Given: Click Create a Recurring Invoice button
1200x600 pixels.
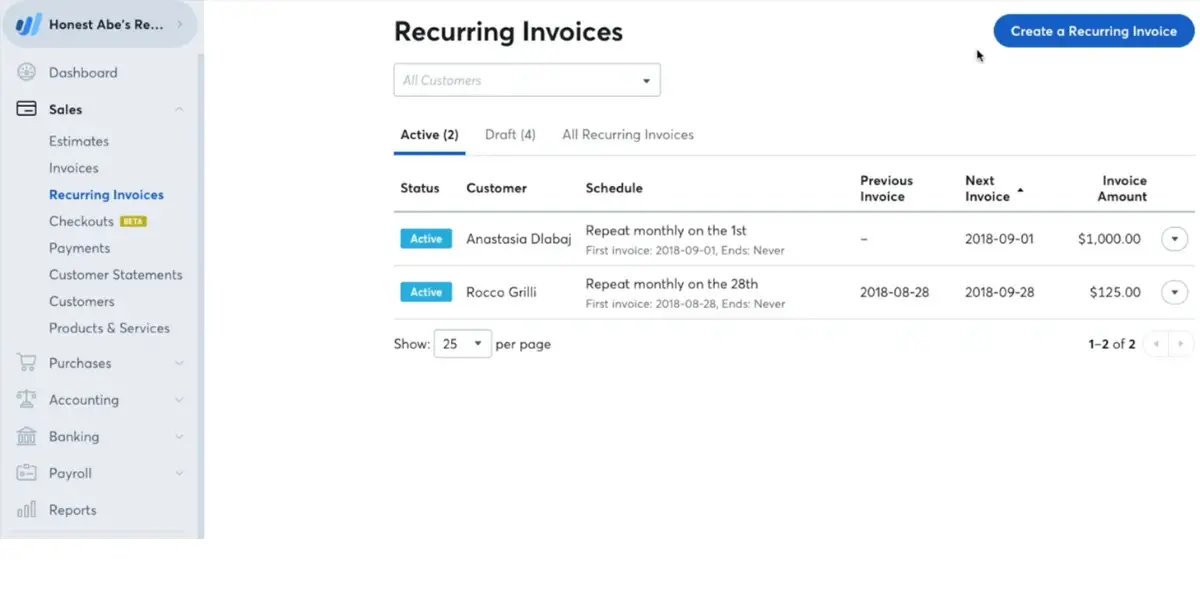Looking at the screenshot, I should 1094,31.
